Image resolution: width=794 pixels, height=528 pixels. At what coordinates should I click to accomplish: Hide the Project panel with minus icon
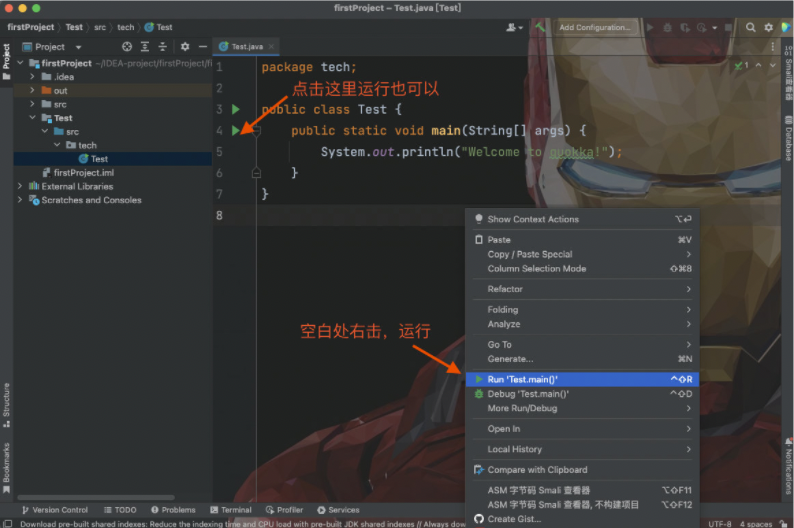tap(203, 47)
